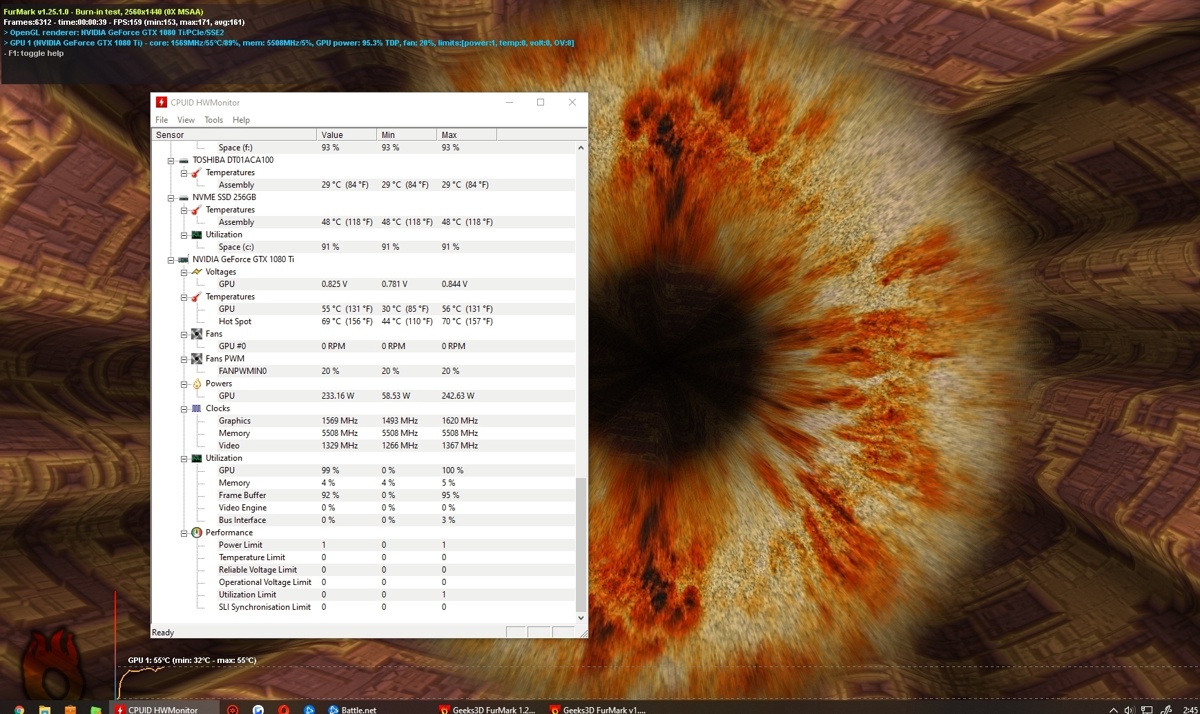1200x714 pixels.
Task: Open Google Chrome from the taskbar
Action: point(19,709)
